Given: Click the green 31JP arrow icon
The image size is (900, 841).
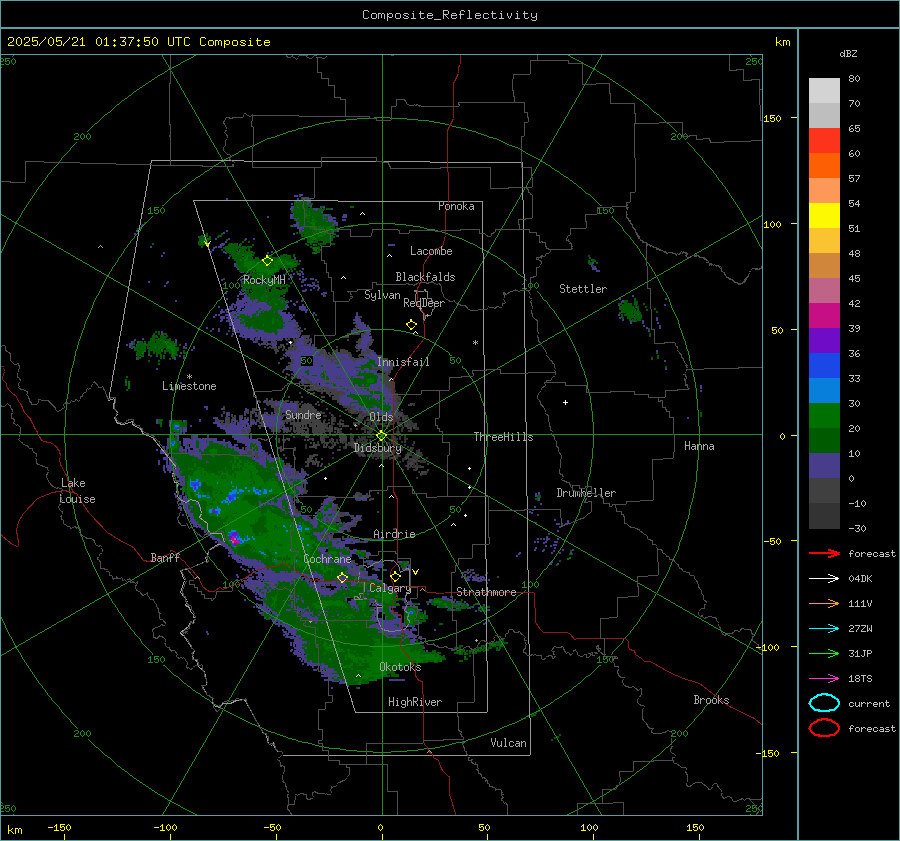Looking at the screenshot, I should [x=824, y=653].
